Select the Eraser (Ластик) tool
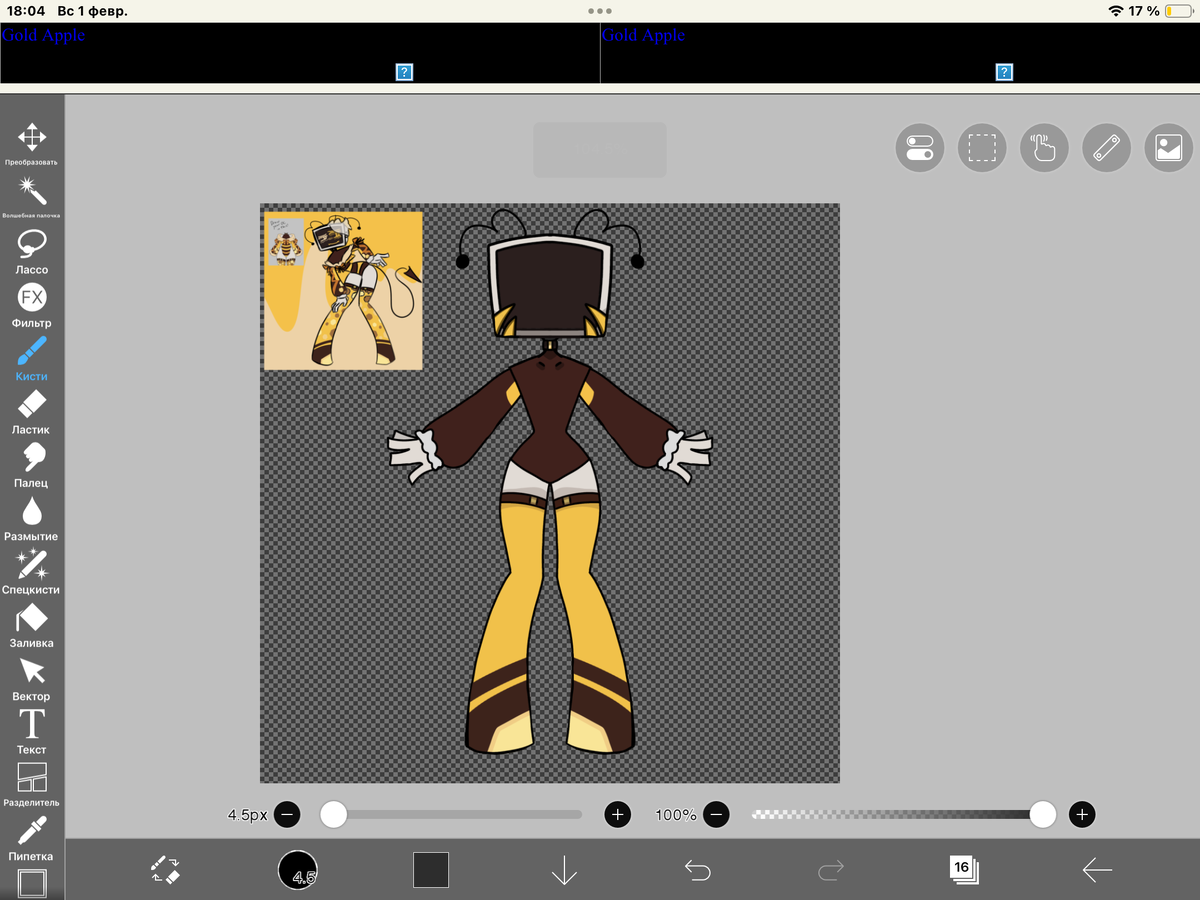This screenshot has width=1200, height=900. 32,411
